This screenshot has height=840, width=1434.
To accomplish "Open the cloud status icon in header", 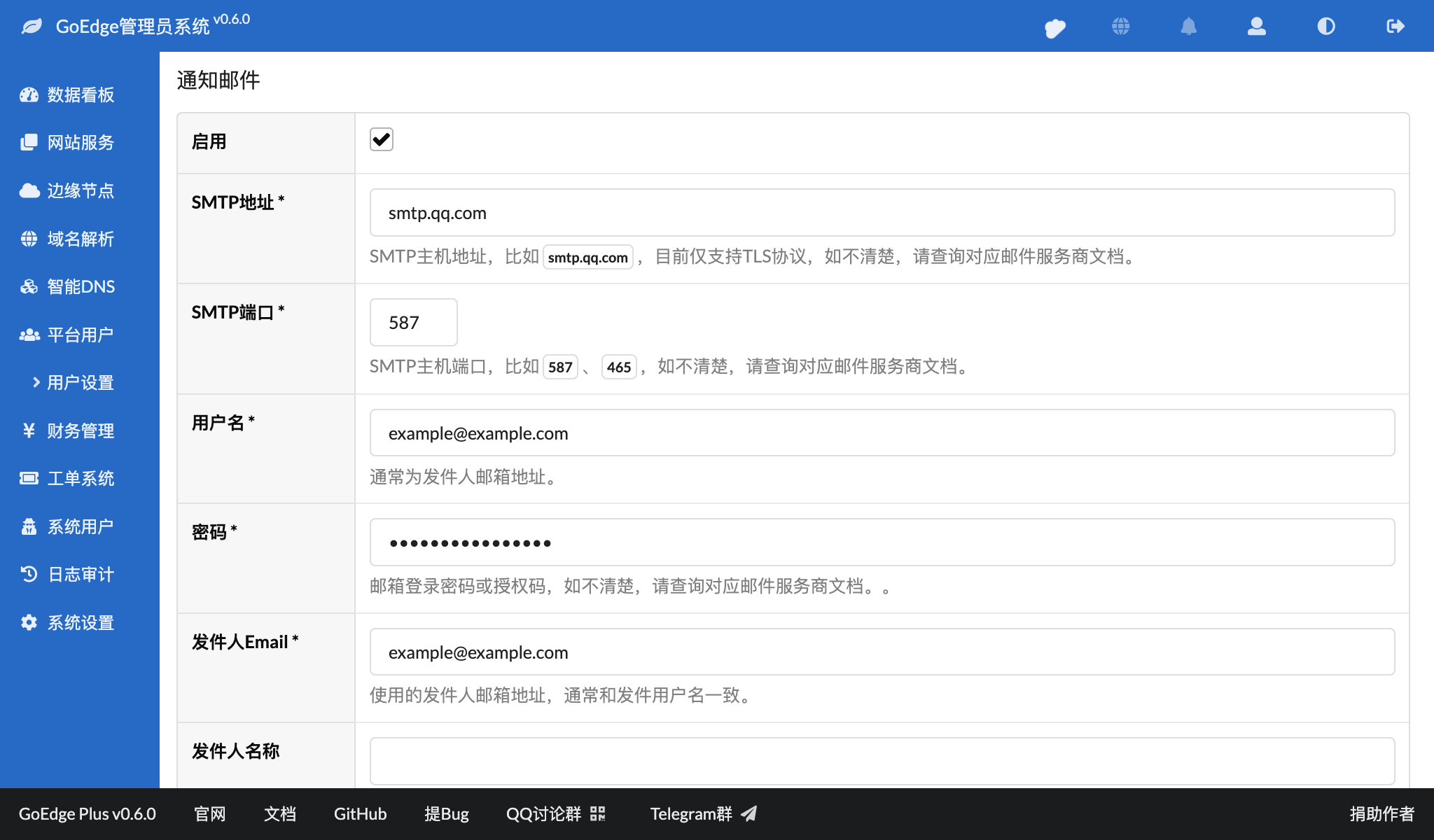I will tap(1054, 28).
